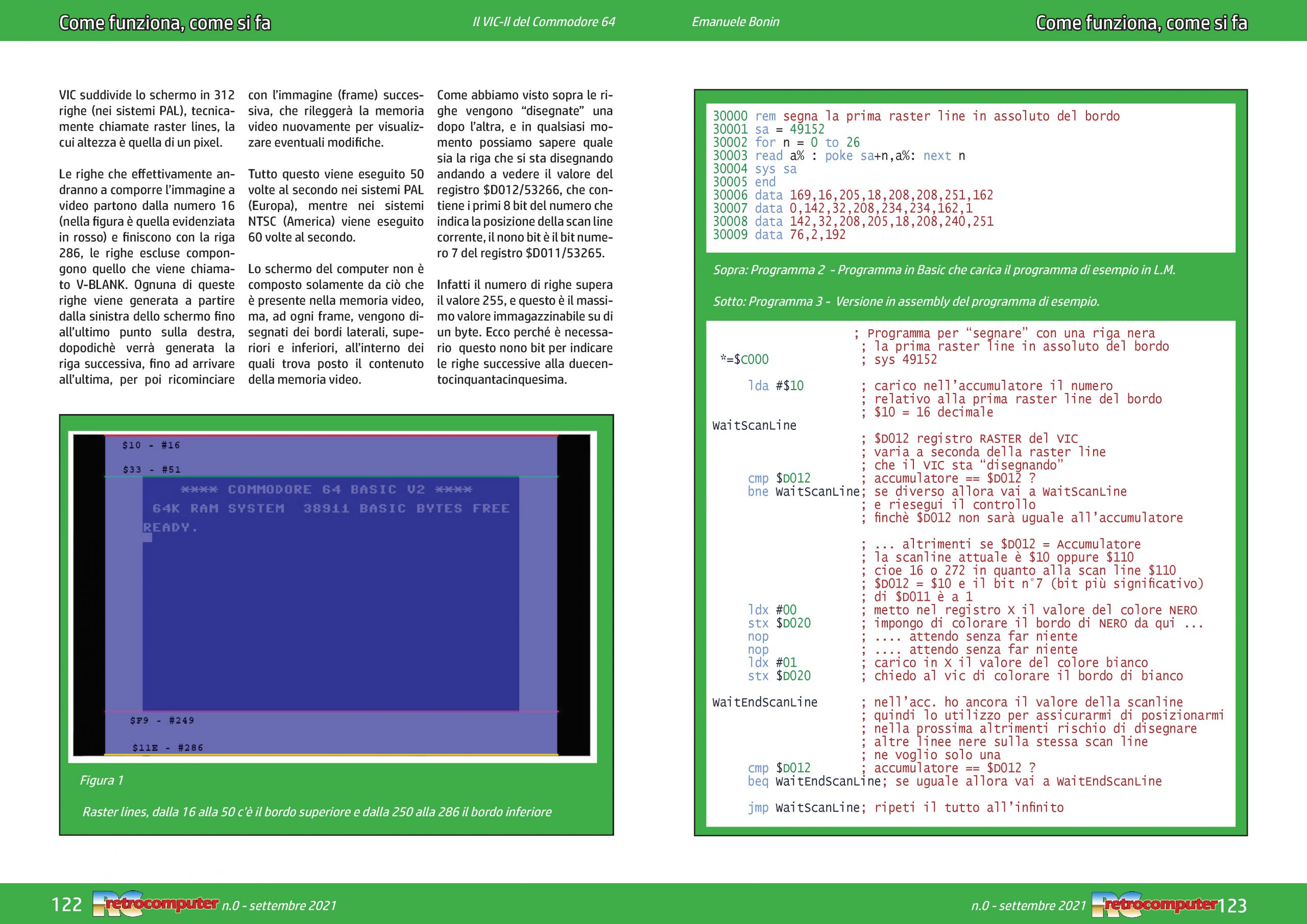Click code line "30005 end"
1307x924 pixels.
744,182
